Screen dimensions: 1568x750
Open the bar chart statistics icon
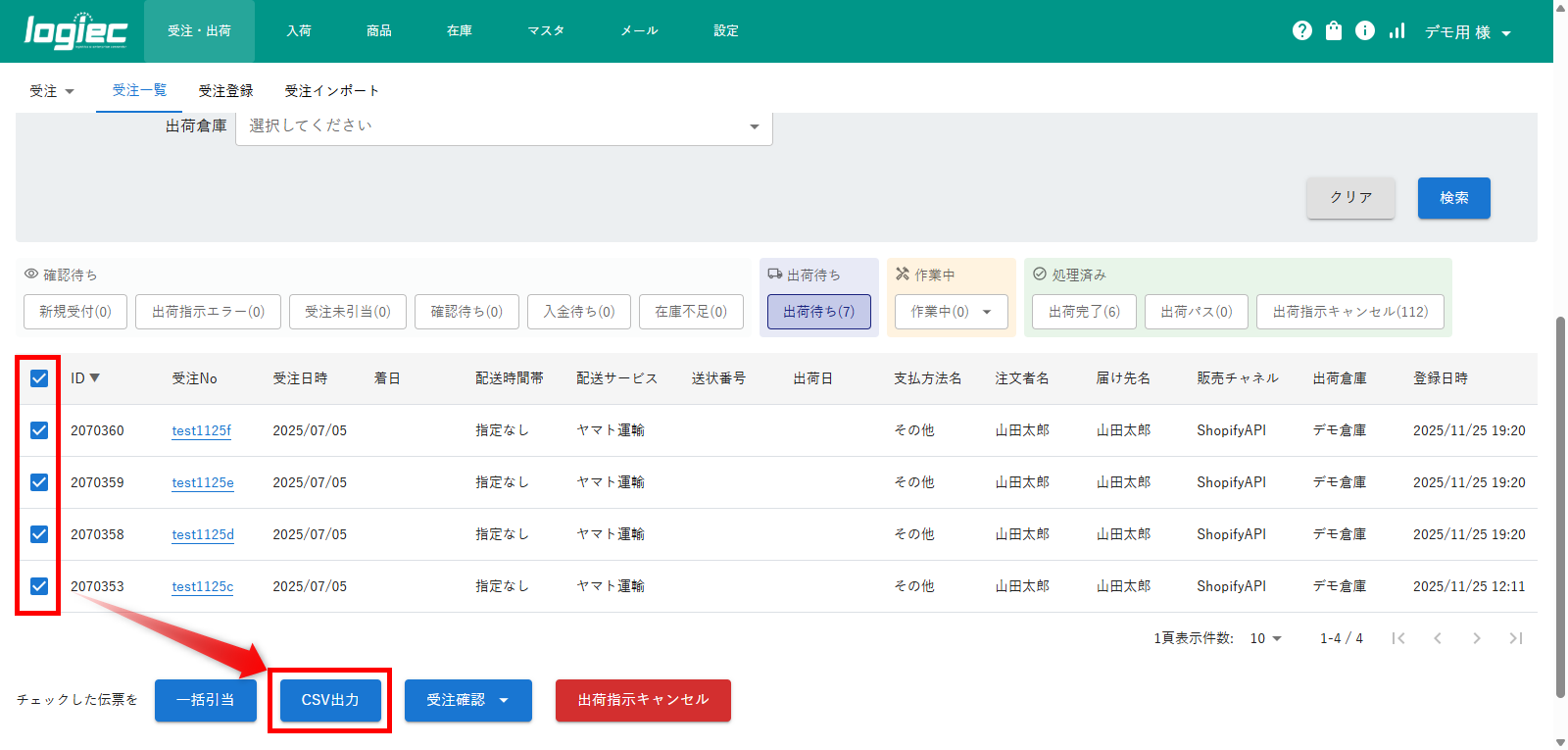pyautogui.click(x=1396, y=30)
